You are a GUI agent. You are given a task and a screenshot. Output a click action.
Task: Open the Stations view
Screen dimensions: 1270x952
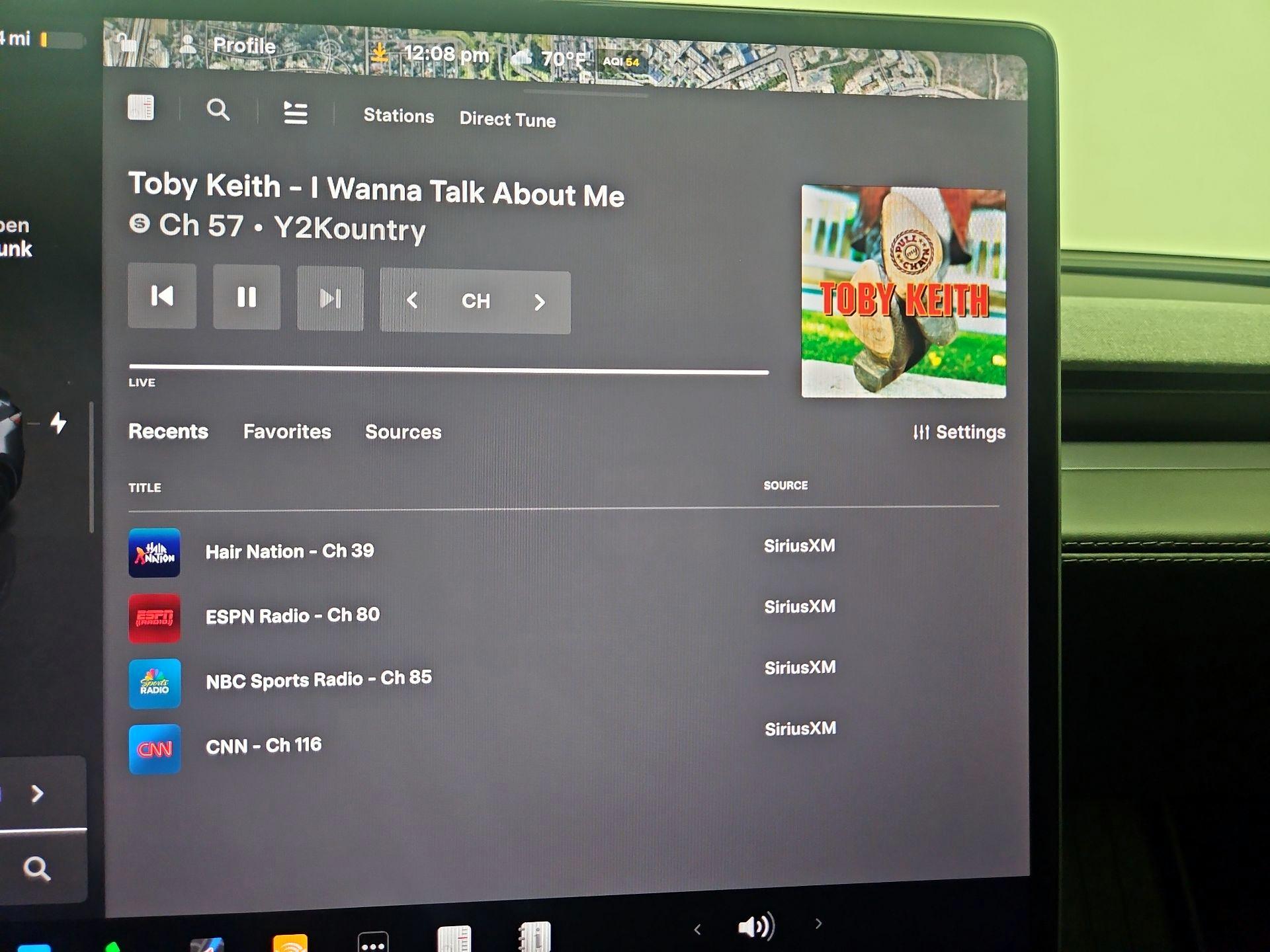coord(398,116)
